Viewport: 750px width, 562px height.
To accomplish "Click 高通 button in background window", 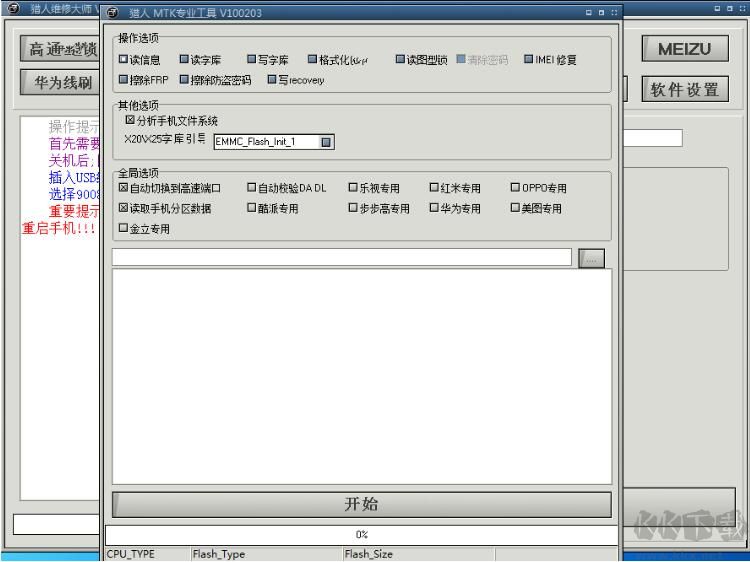I will [61, 48].
